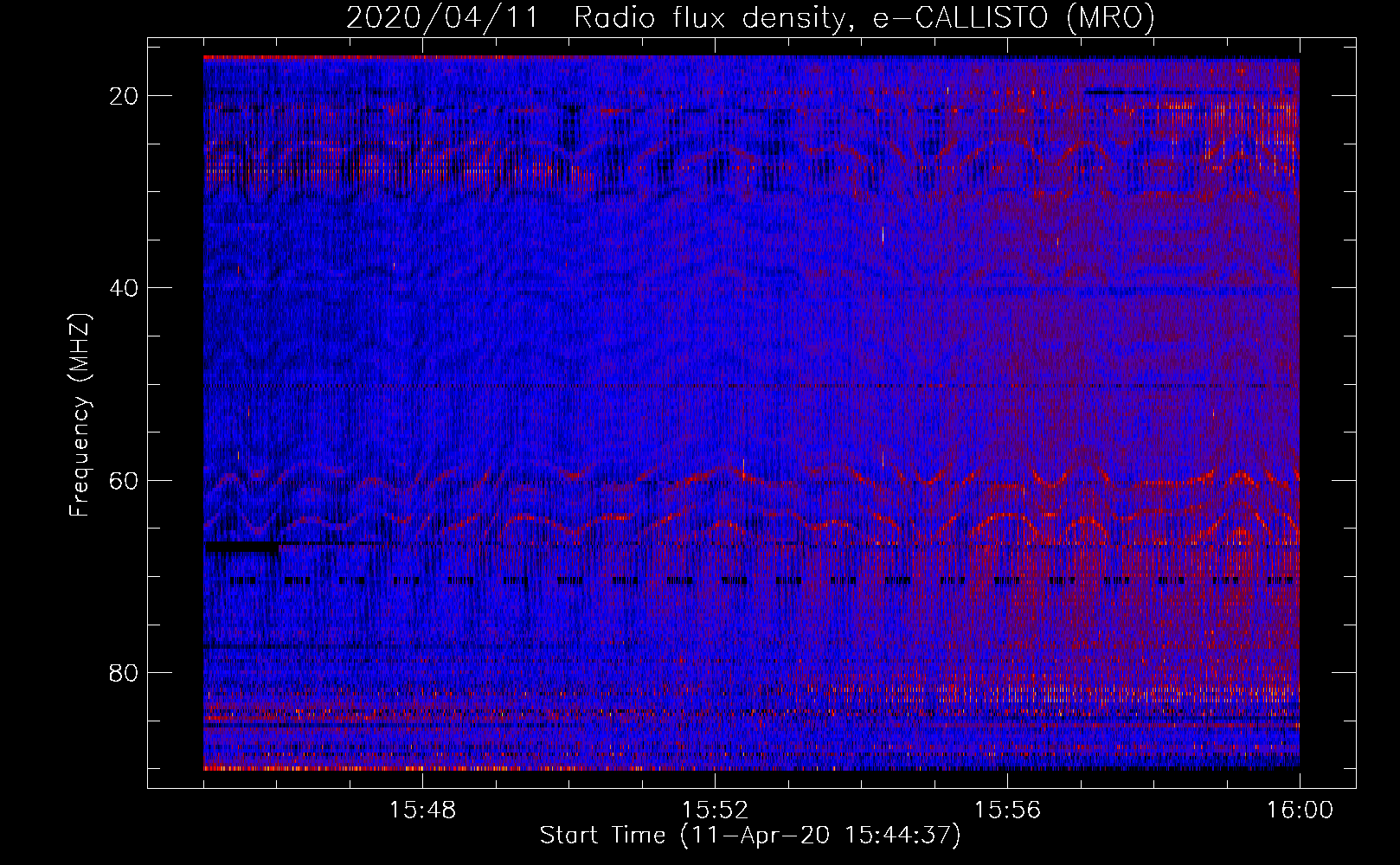Screen dimensions: 1400x865
Task: Click the 80 frequency tick label
Action: (125, 673)
